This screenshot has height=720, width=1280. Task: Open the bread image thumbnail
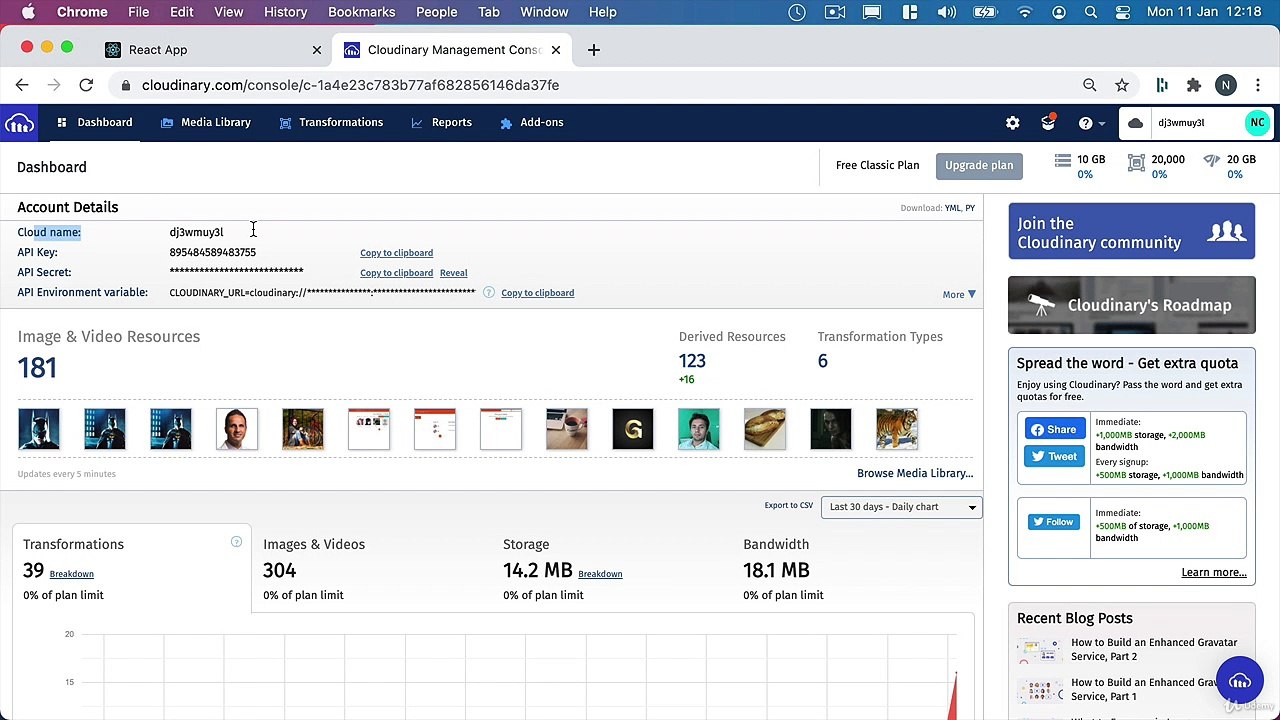point(765,429)
